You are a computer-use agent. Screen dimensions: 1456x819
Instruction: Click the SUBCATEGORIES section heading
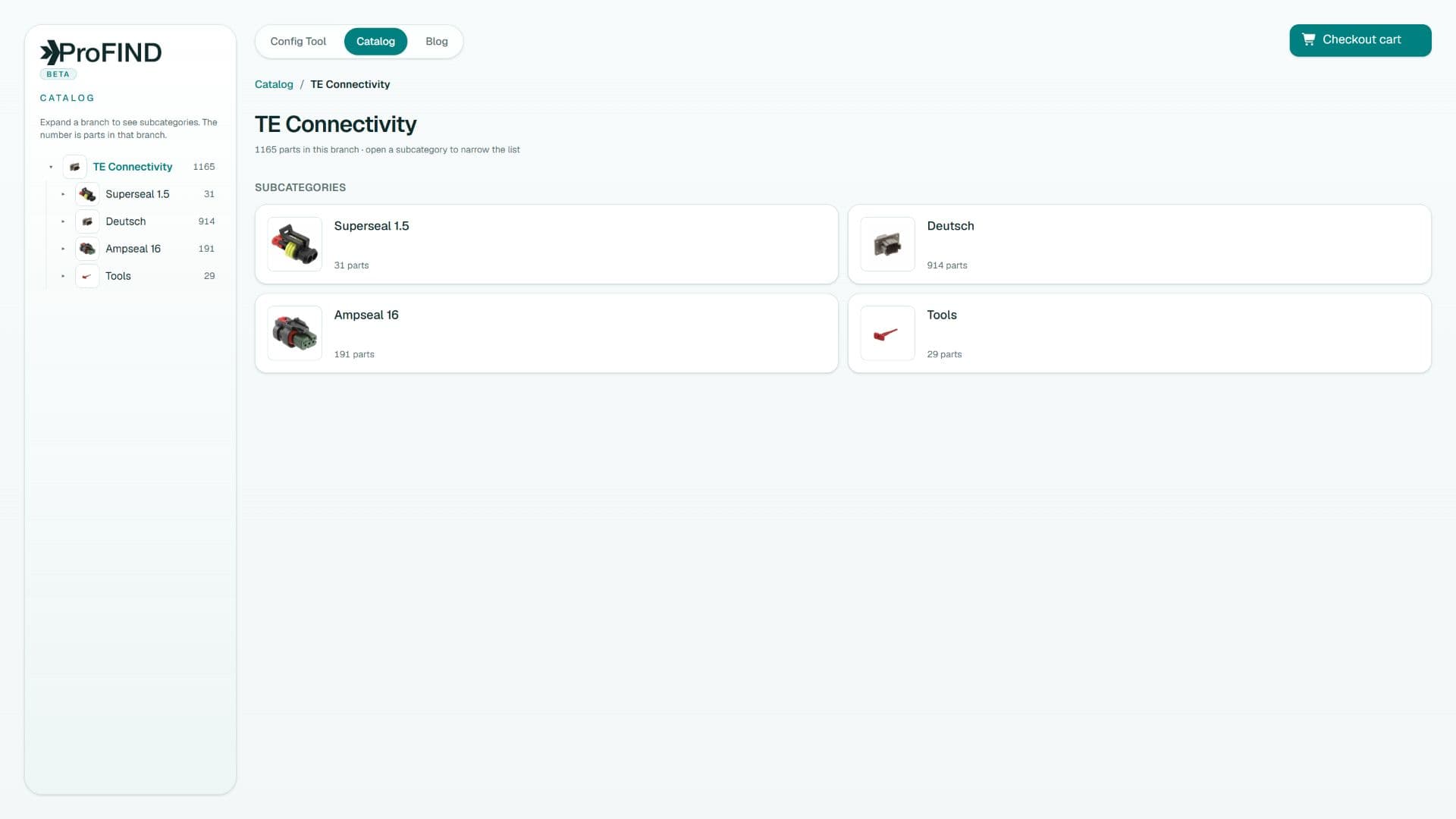[300, 187]
